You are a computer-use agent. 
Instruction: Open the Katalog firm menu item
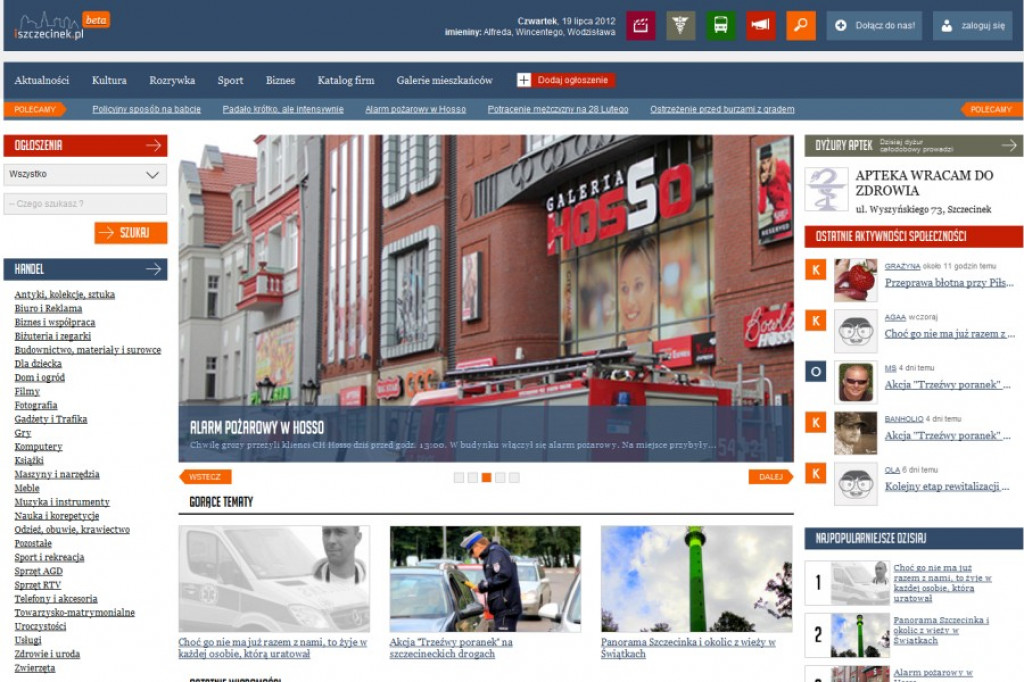point(345,80)
